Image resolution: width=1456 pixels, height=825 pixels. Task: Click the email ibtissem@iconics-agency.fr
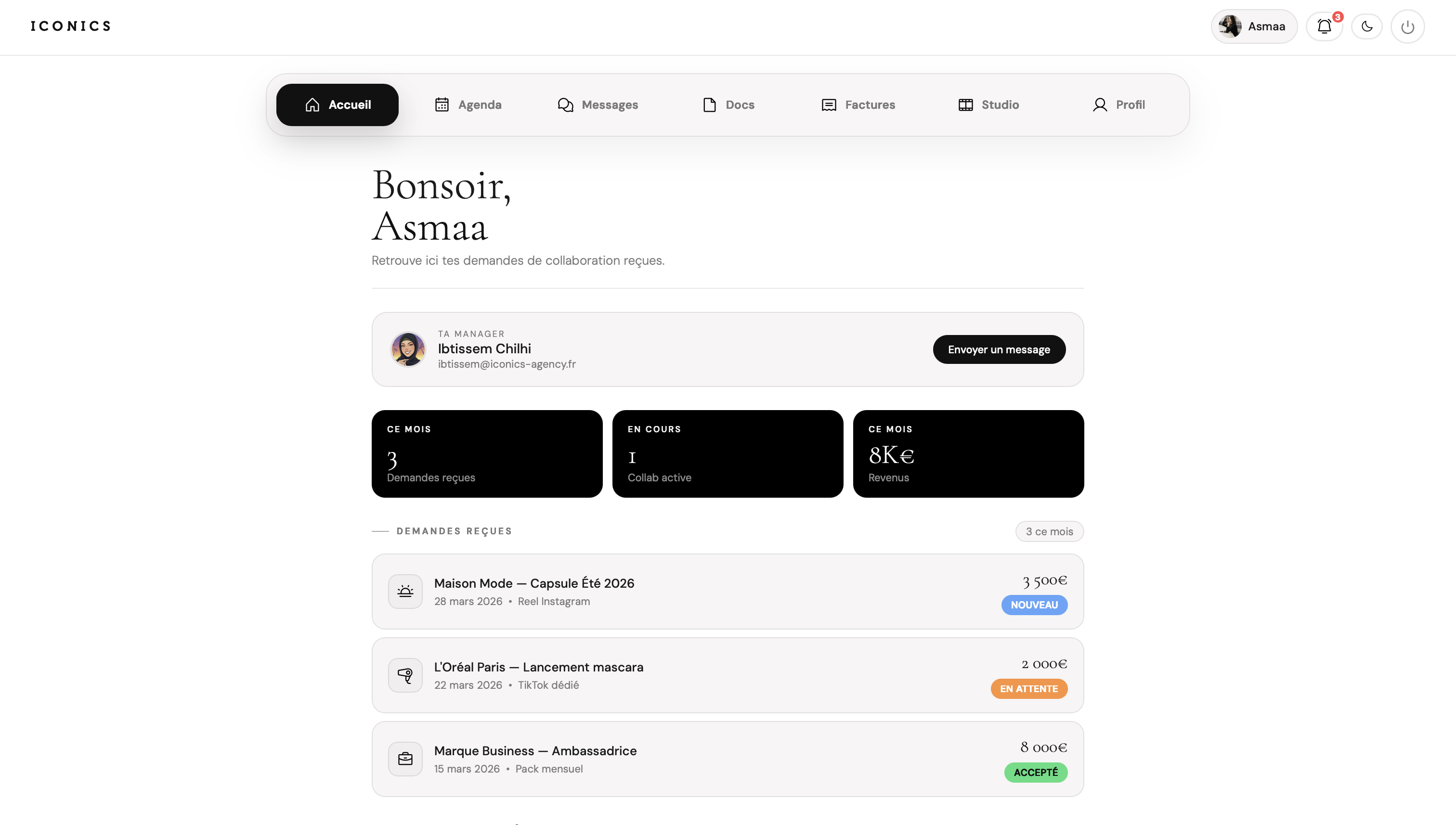[x=507, y=364]
